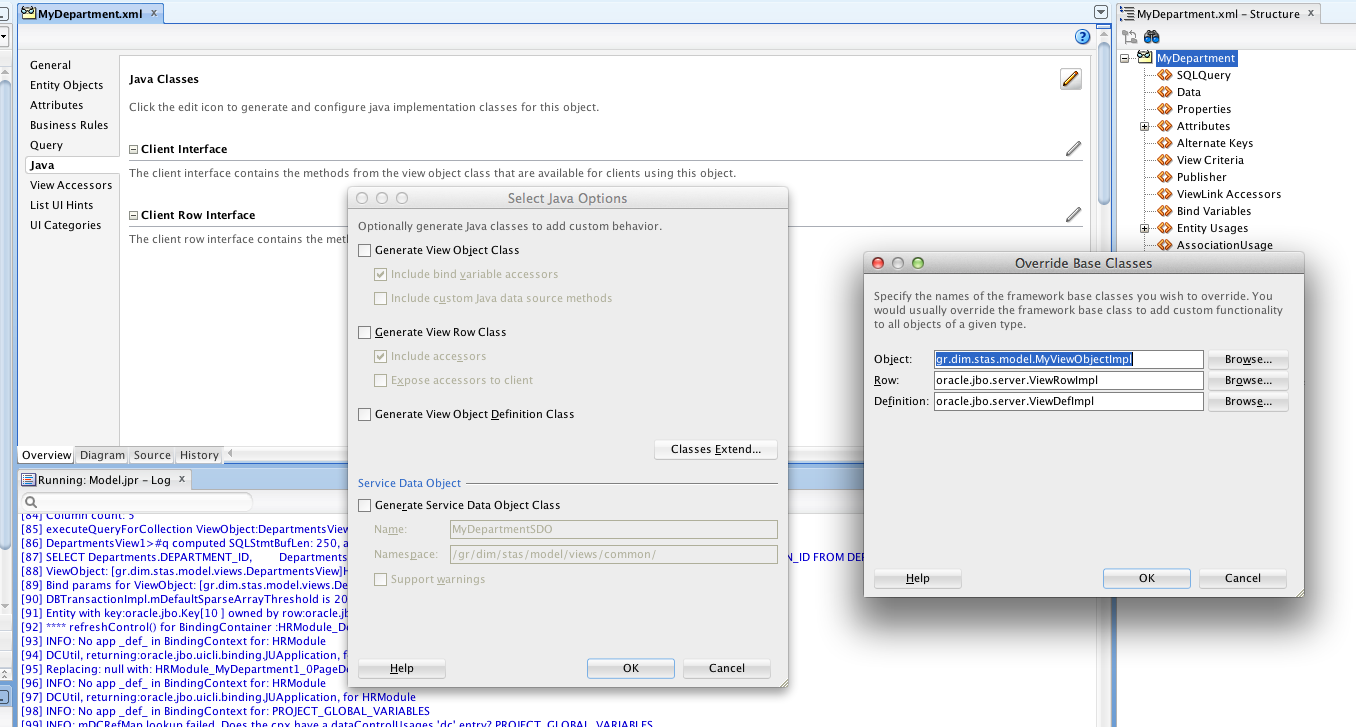Check Generate View Object Definition Class
The width and height of the screenshot is (1356, 727).
pos(364,413)
